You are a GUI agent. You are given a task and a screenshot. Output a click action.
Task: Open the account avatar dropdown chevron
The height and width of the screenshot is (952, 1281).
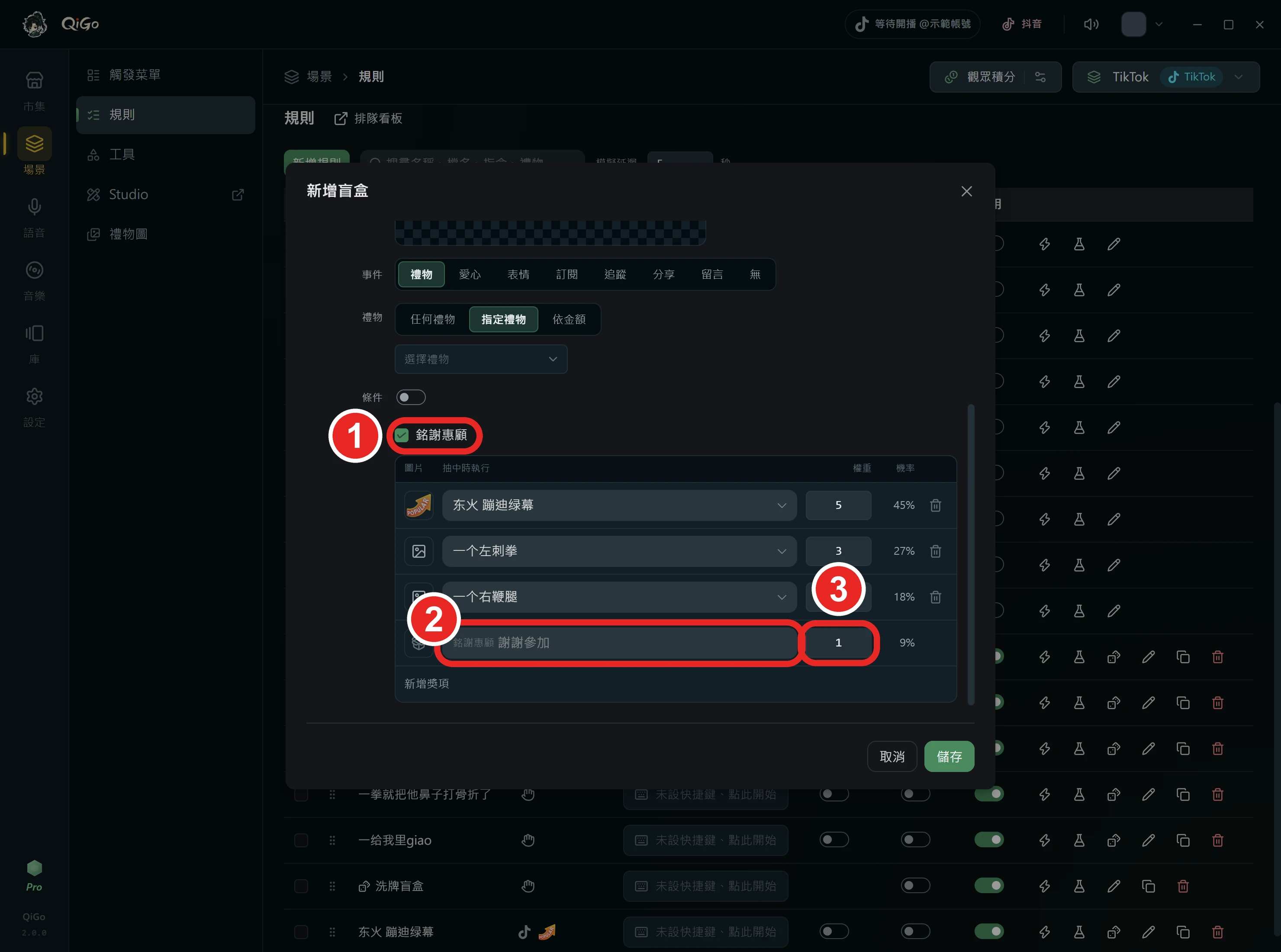1159,24
